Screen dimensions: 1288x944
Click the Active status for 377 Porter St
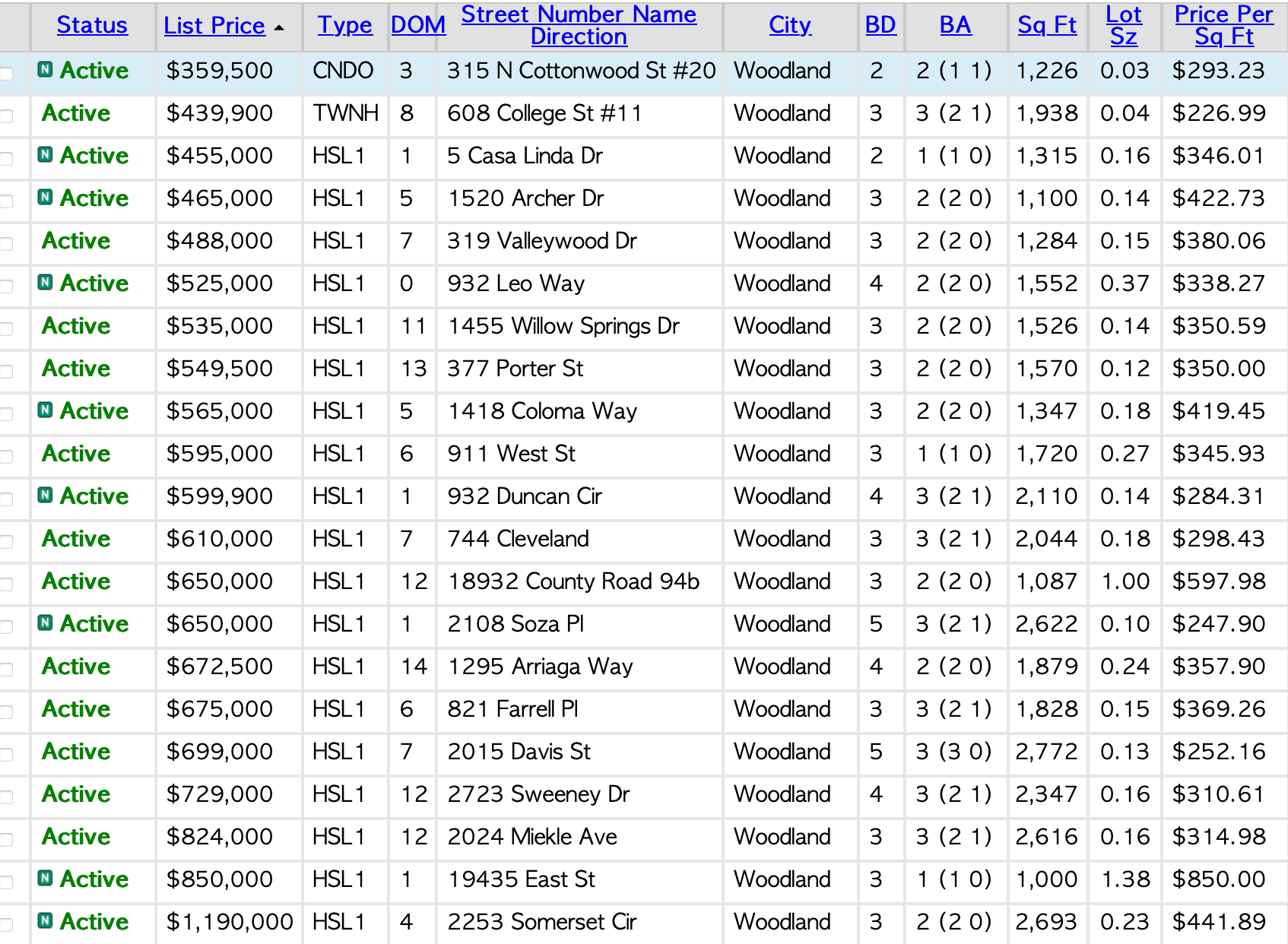click(x=76, y=369)
